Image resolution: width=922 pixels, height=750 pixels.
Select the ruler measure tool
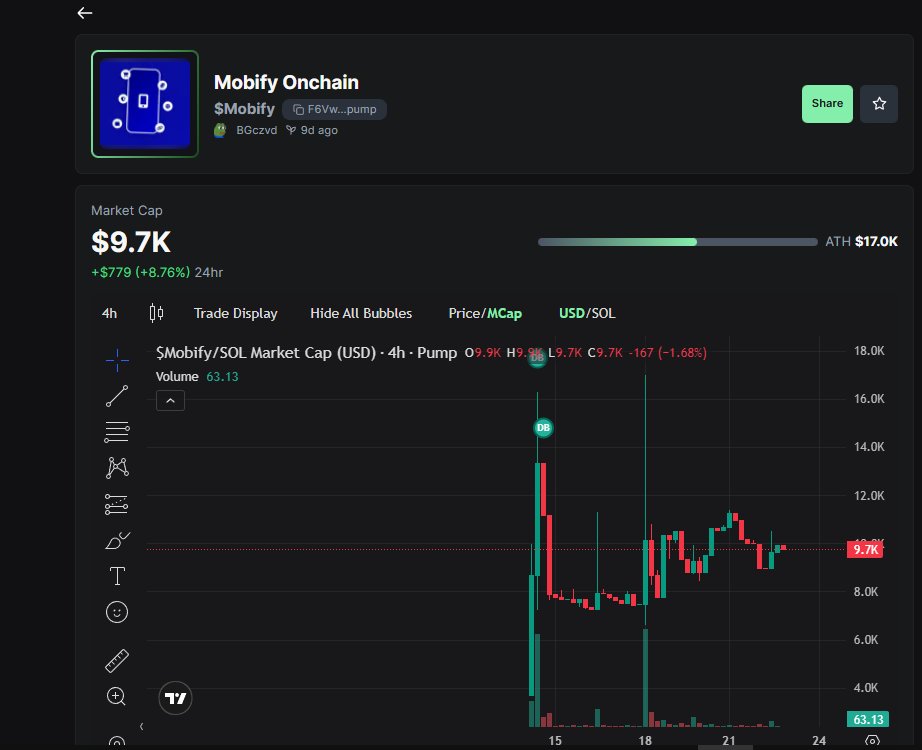117,661
